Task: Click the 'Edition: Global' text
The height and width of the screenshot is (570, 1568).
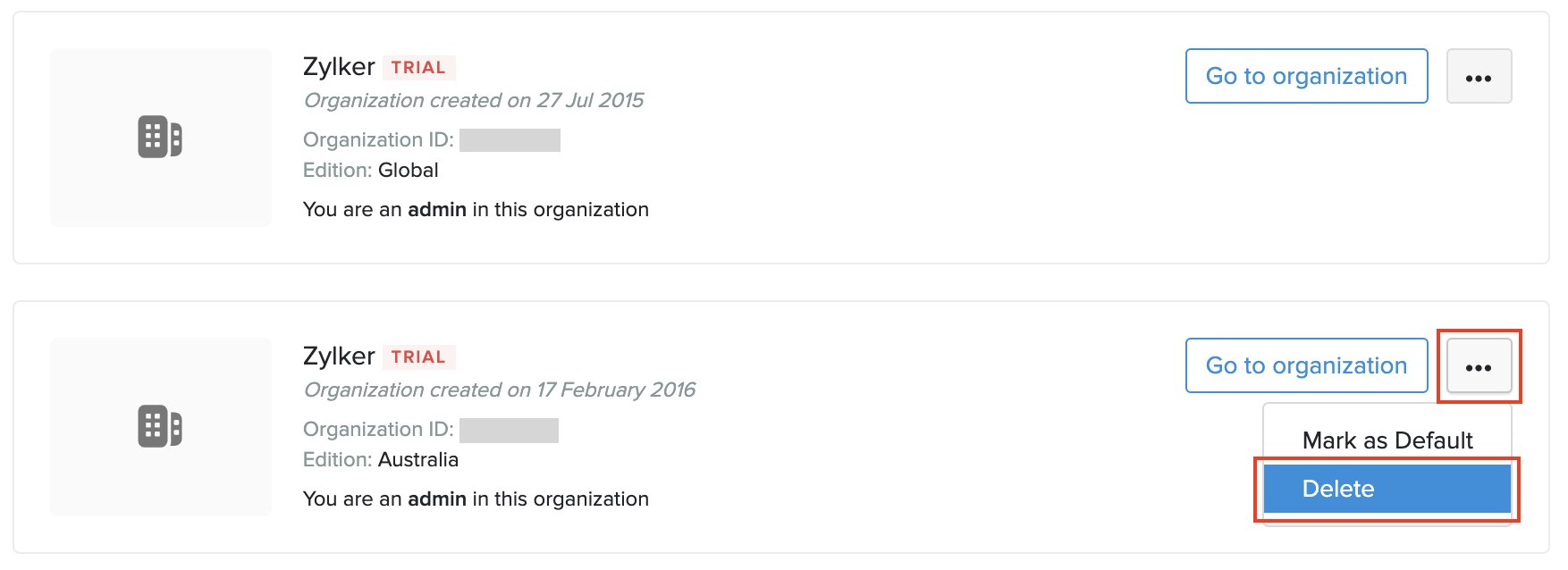Action: tap(371, 171)
